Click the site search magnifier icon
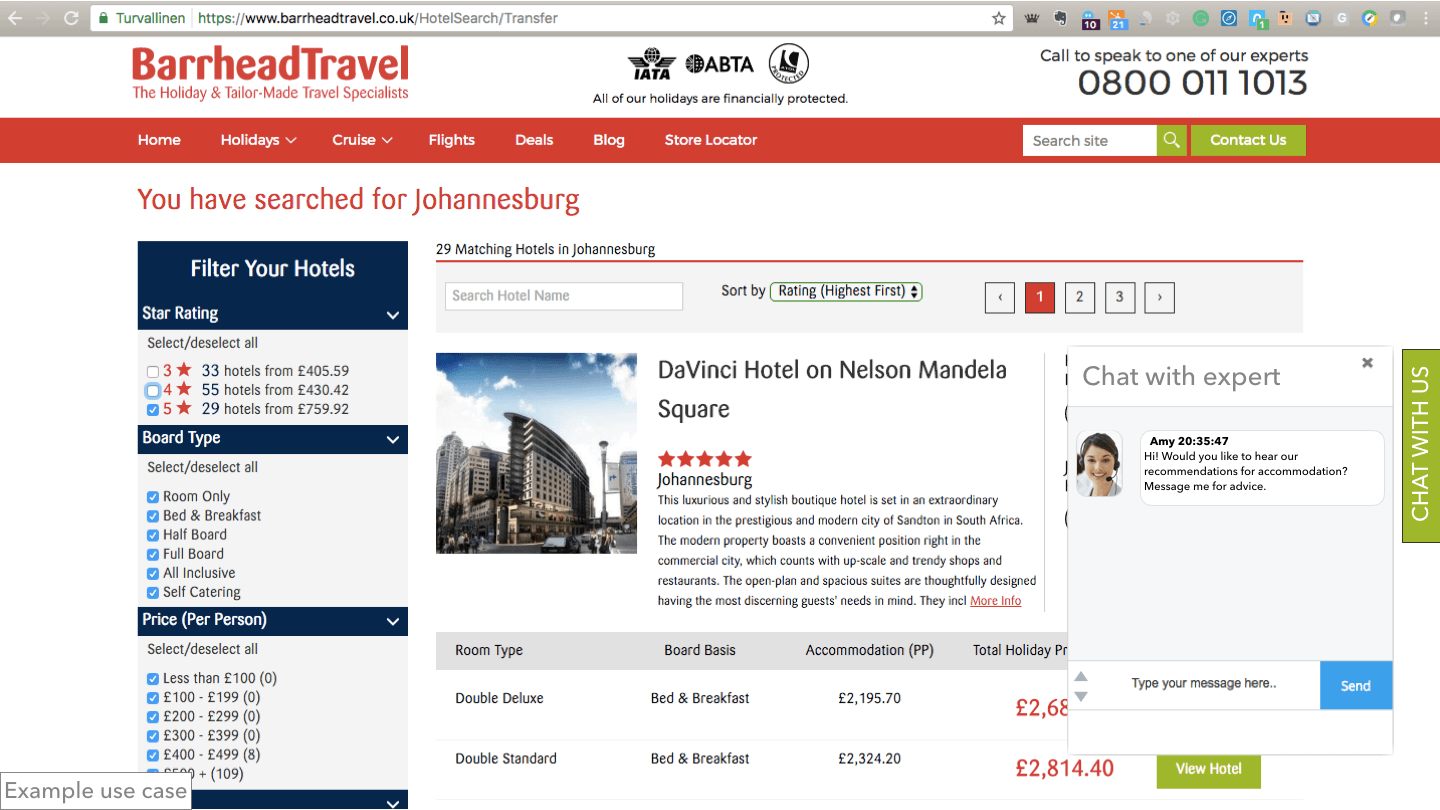This screenshot has width=1440, height=810. [1173, 140]
